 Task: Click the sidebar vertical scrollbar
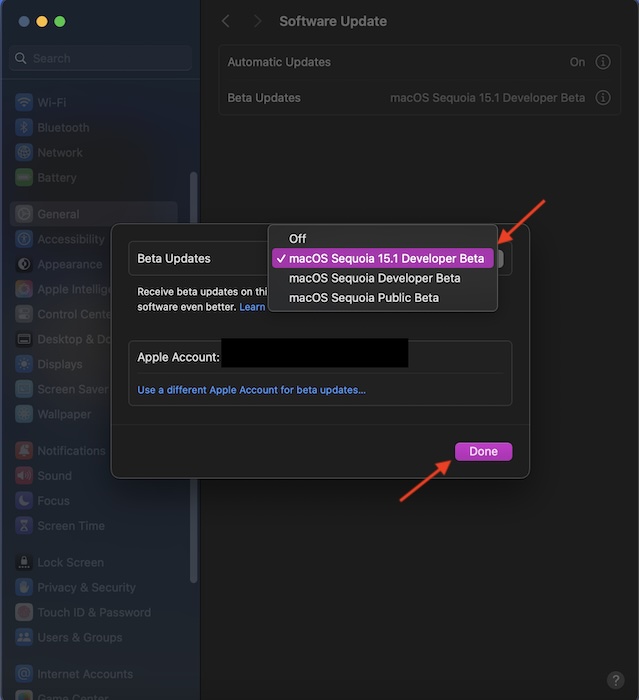193,377
